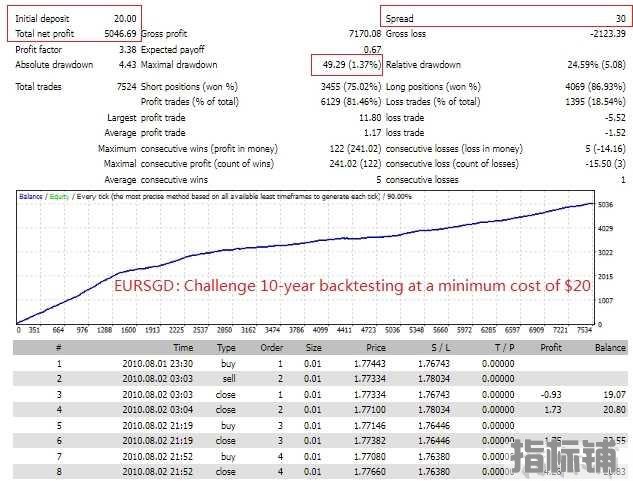Click Short positions value 3455 (75.02%)

[351, 87]
